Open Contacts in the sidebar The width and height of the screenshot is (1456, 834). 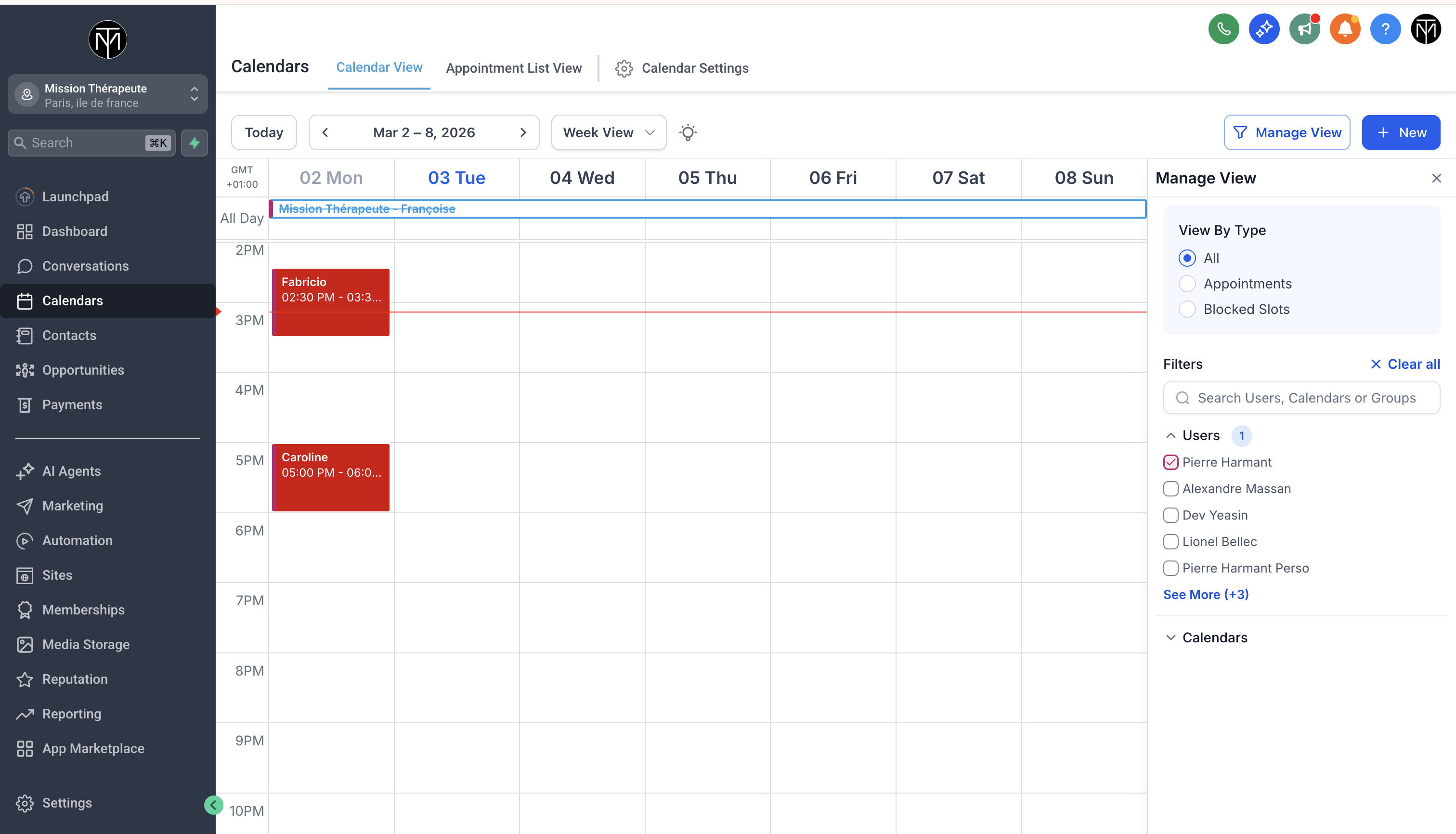pyautogui.click(x=108, y=335)
